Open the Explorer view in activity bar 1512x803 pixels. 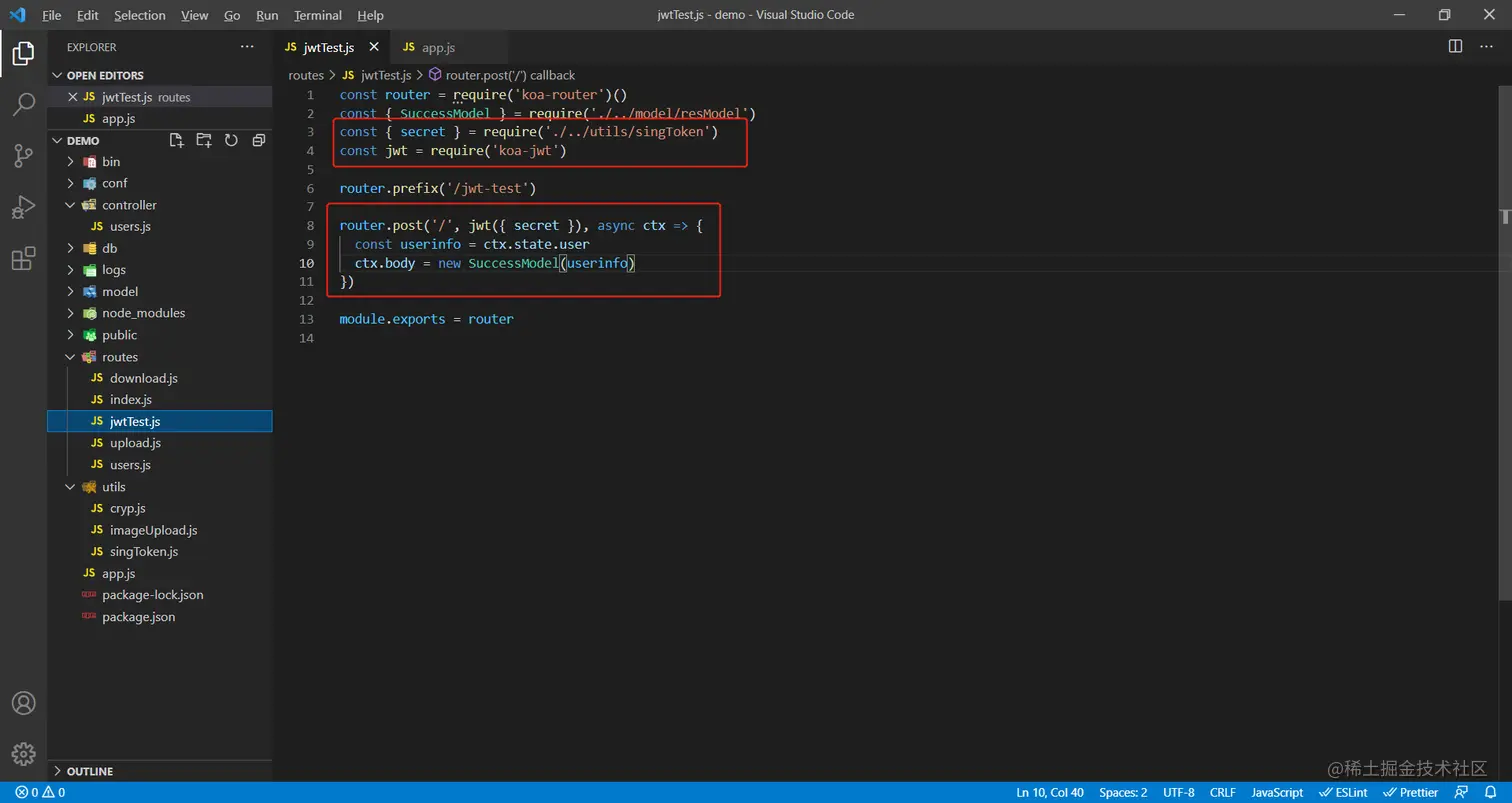tap(23, 53)
